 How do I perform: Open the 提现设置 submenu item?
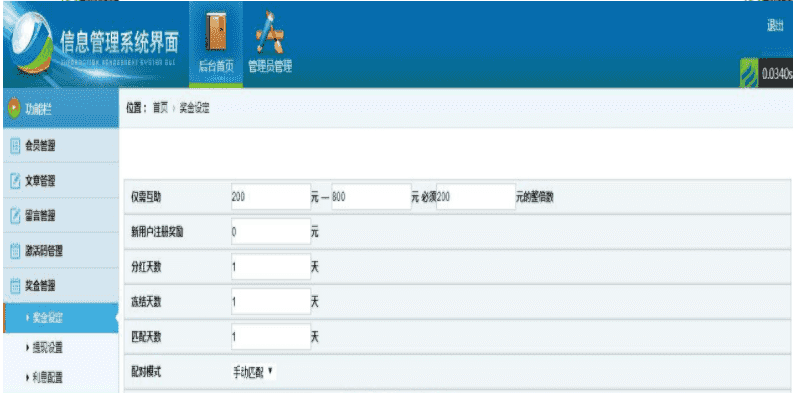coord(48,348)
